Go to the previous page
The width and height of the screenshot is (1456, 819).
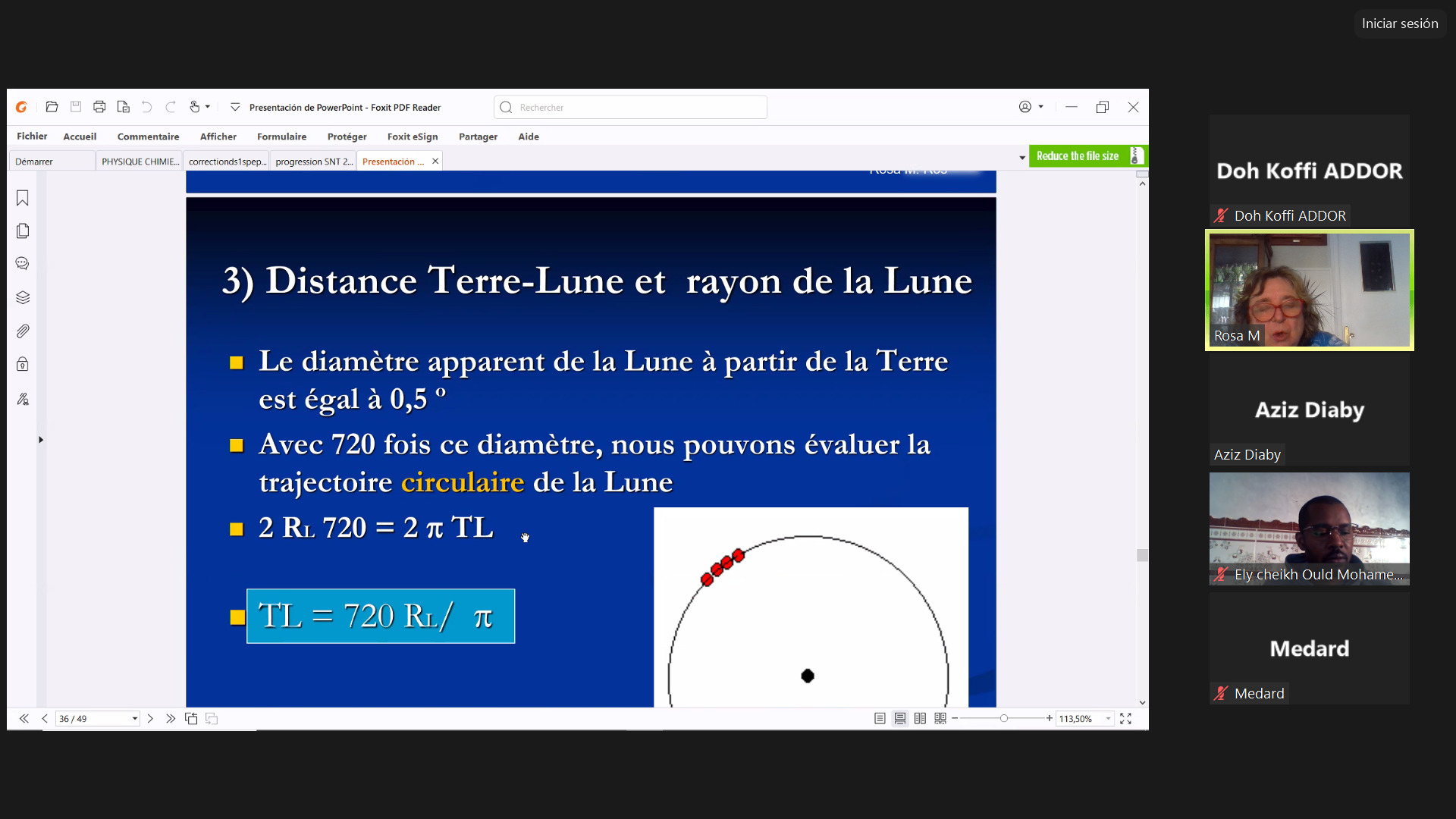(45, 718)
